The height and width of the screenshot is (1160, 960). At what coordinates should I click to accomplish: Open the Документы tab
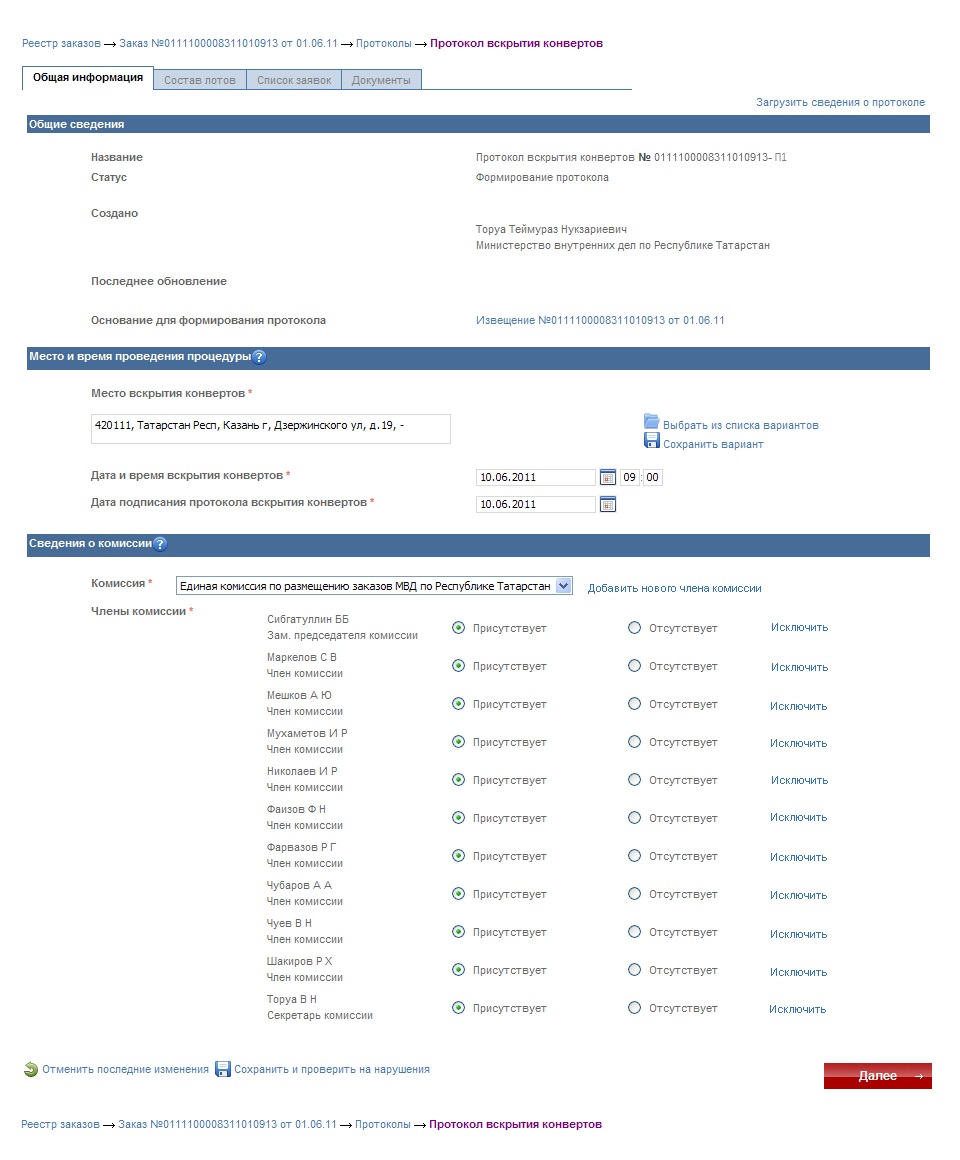coord(381,80)
